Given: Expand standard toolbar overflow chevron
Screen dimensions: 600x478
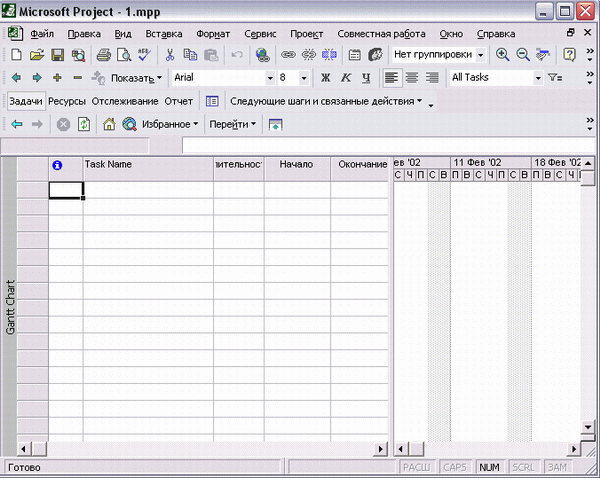Looking at the screenshot, I should click(590, 55).
